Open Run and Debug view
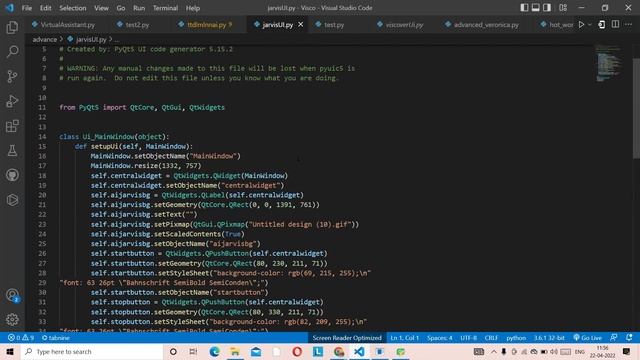This screenshot has width=640, height=360. [12, 101]
